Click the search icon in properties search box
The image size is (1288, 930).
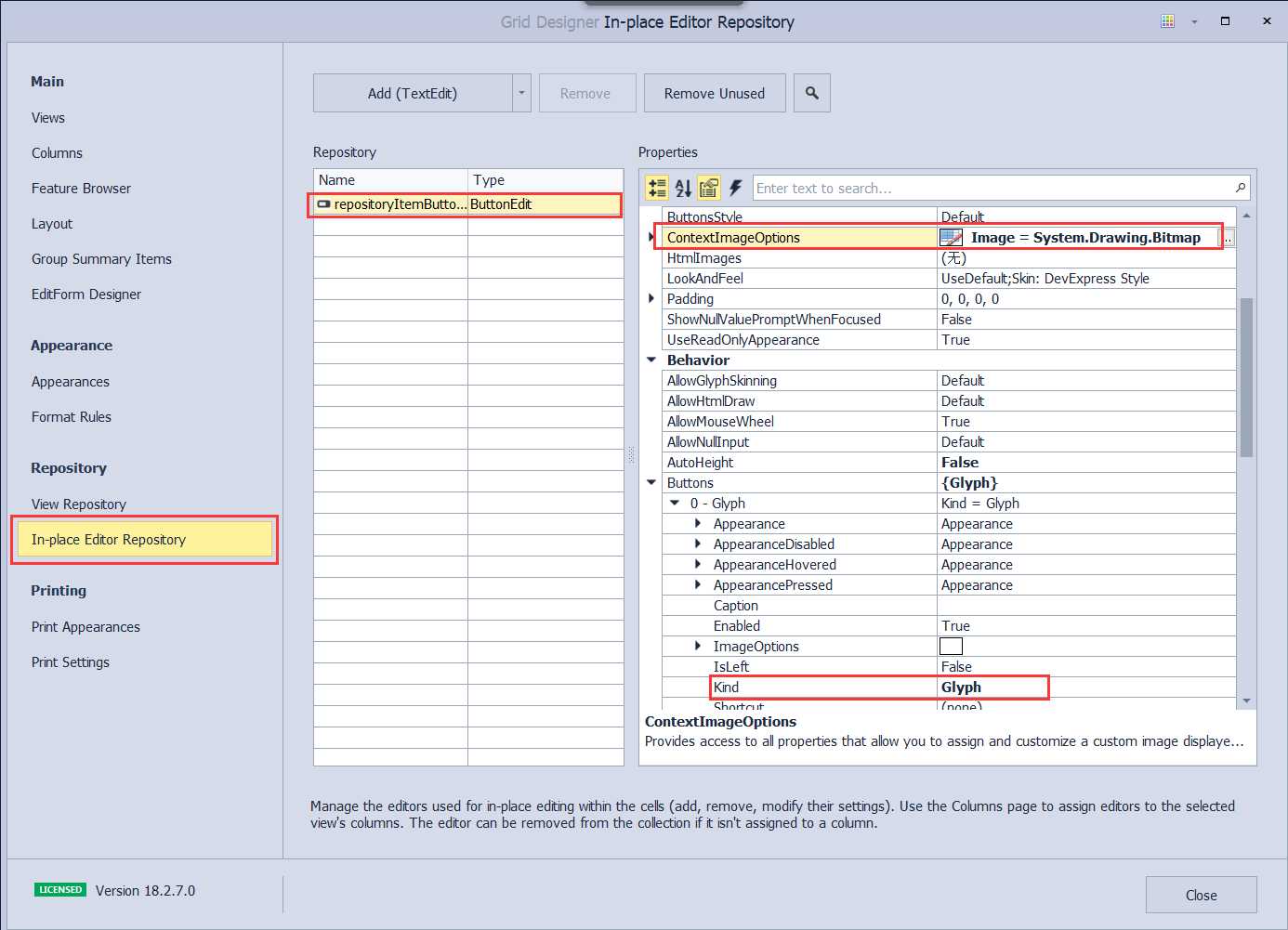click(x=1240, y=188)
